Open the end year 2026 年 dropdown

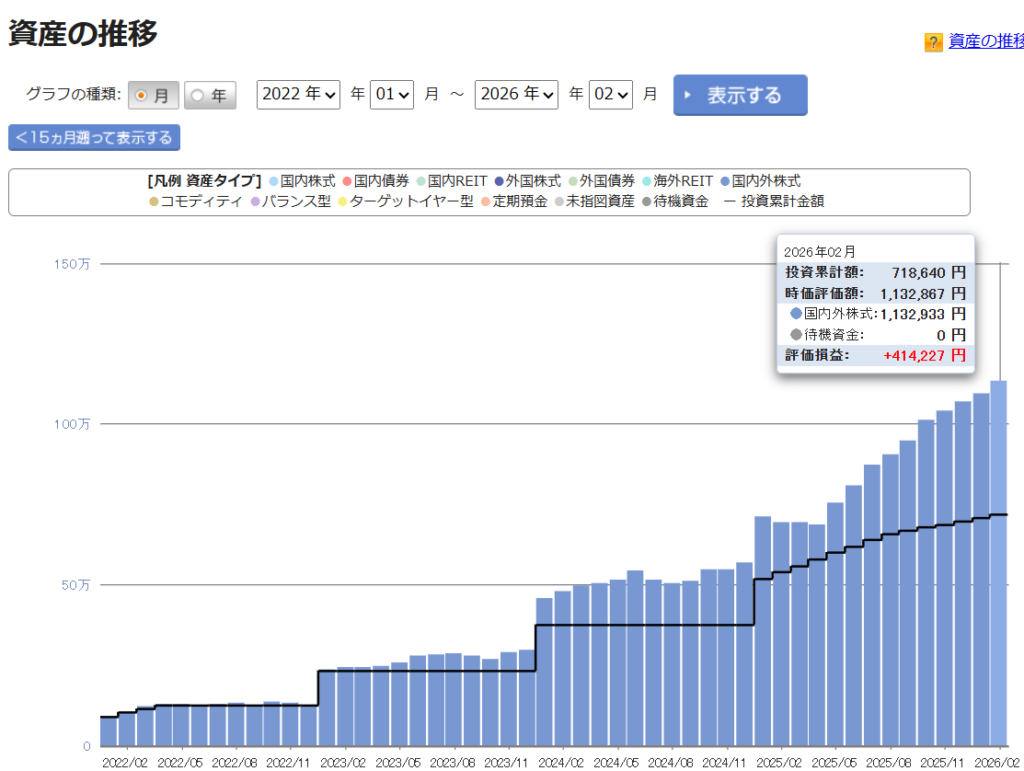coord(517,94)
